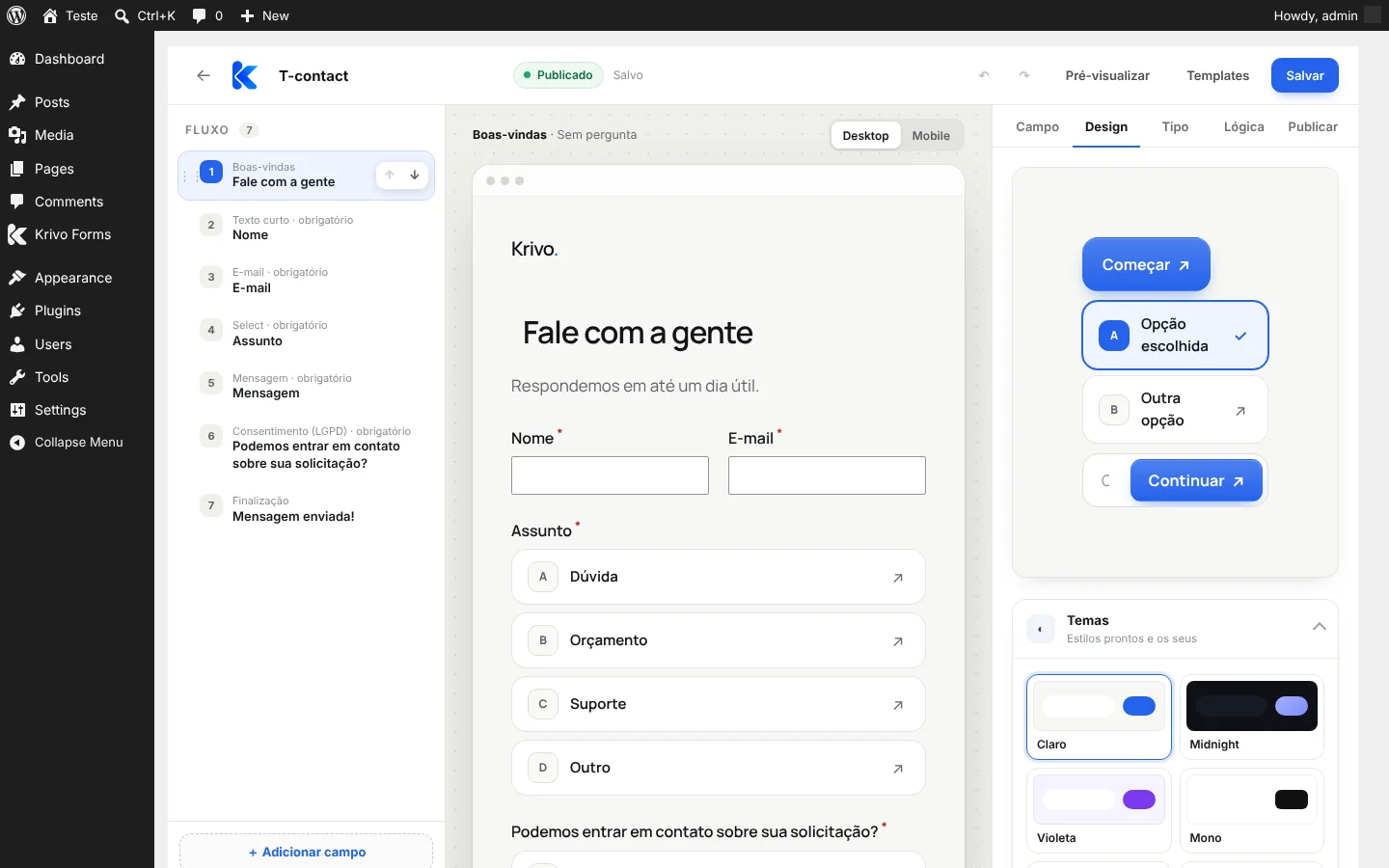The image size is (1389, 868).
Task: Undo the last change
Action: 984,75
